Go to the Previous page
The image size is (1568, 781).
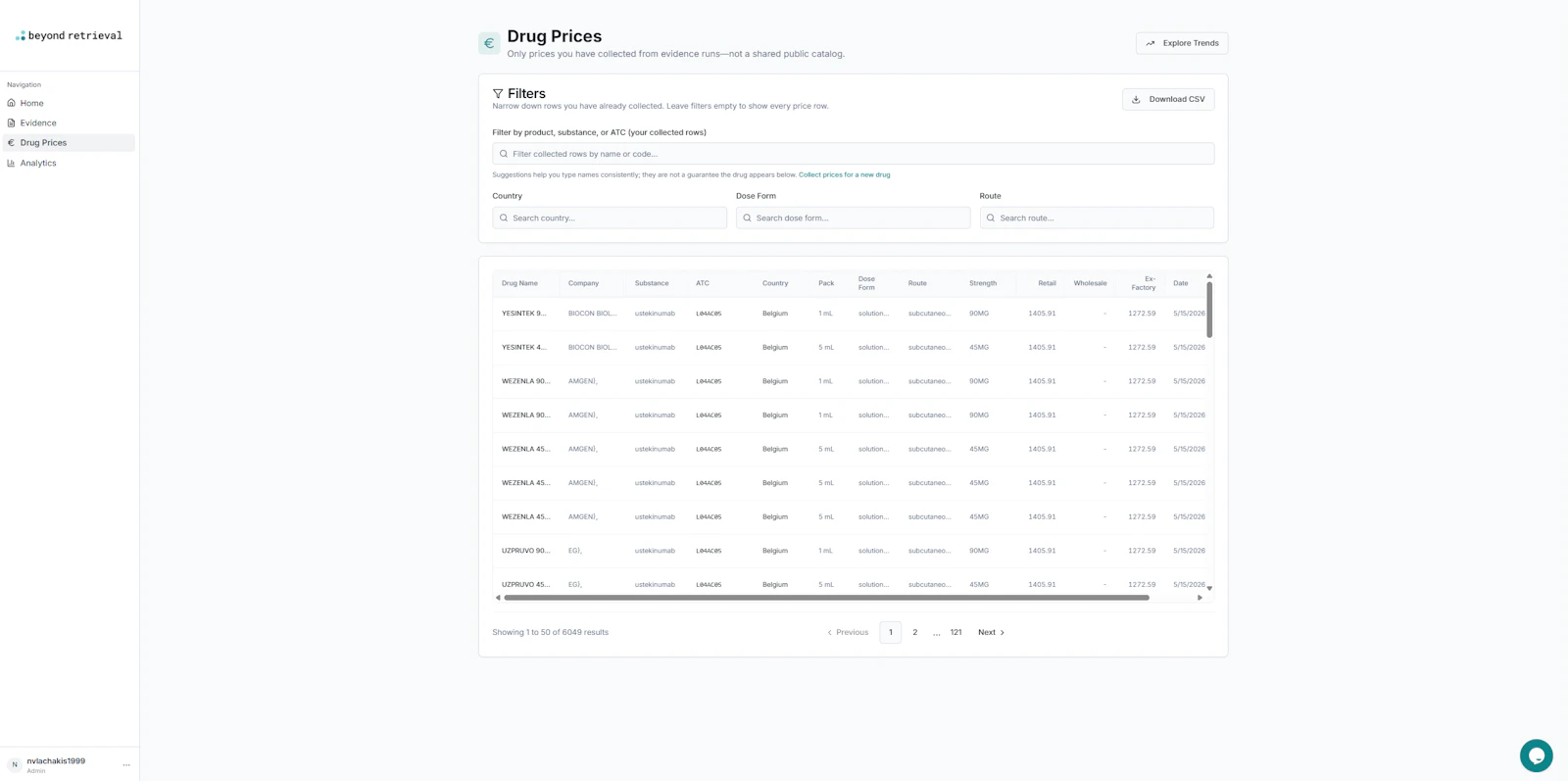pos(848,632)
